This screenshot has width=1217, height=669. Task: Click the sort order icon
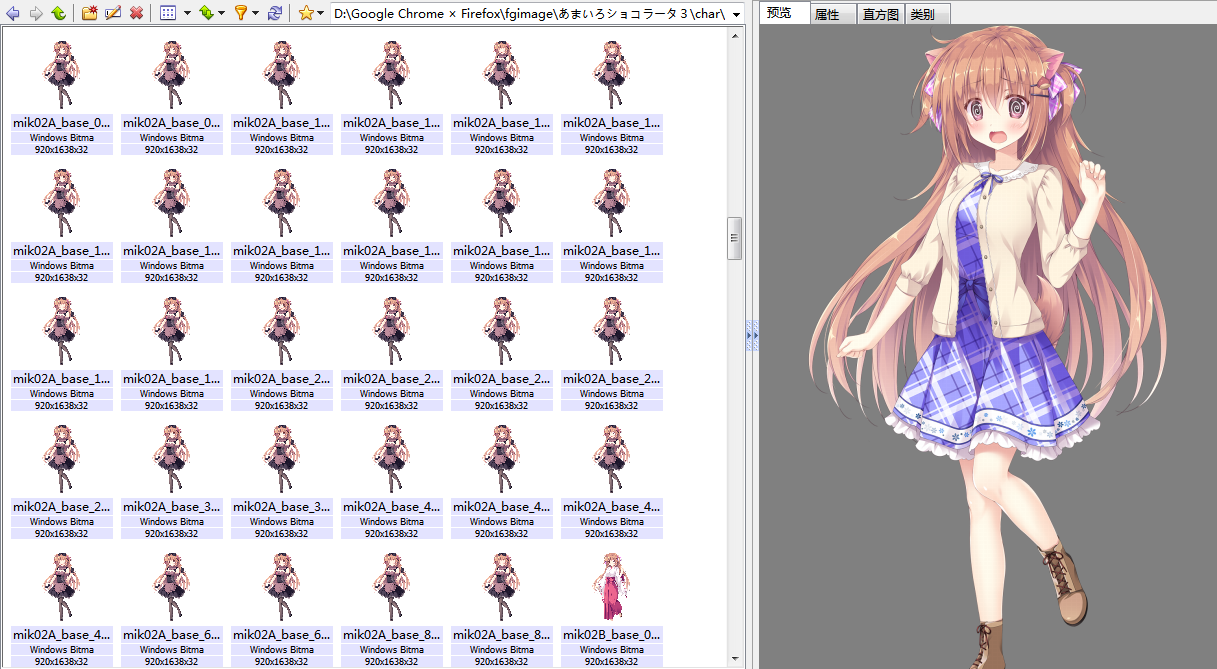[206, 13]
